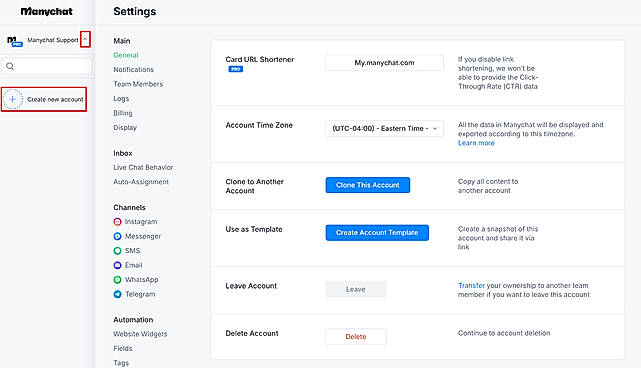Click the Telegram channel icon

[117, 294]
